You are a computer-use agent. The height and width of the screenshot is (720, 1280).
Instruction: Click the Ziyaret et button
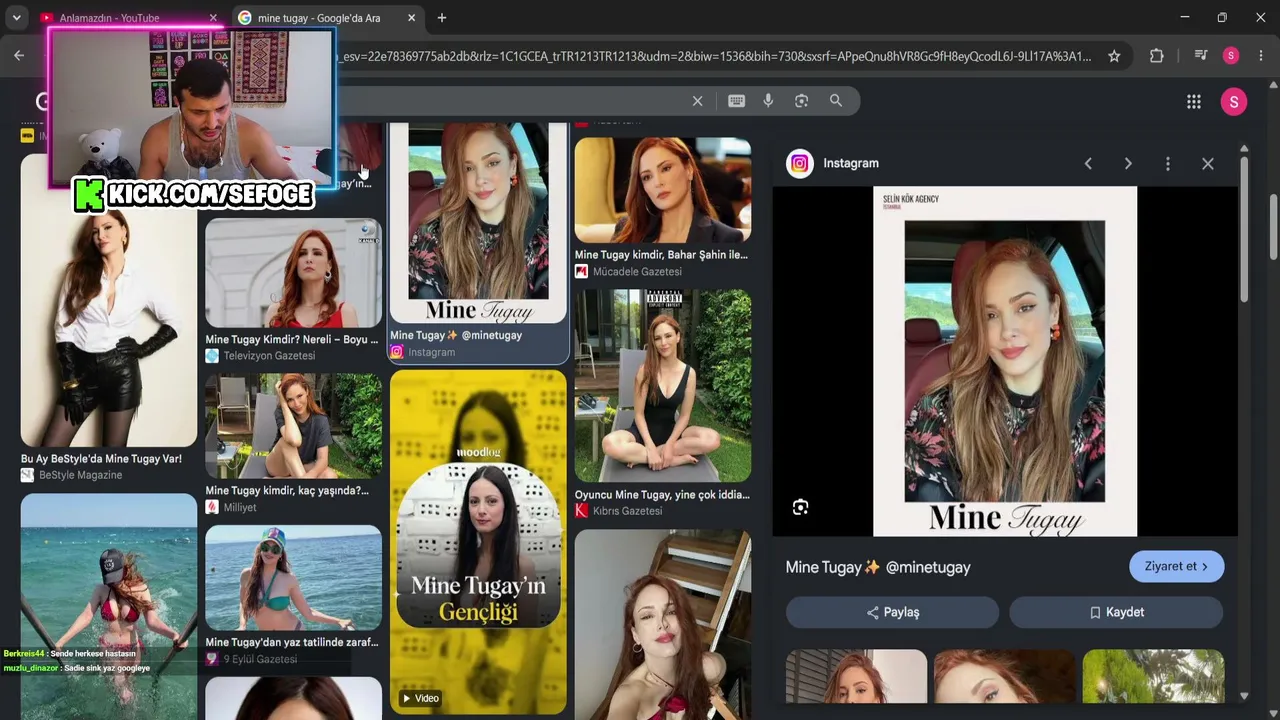pyautogui.click(x=1176, y=566)
